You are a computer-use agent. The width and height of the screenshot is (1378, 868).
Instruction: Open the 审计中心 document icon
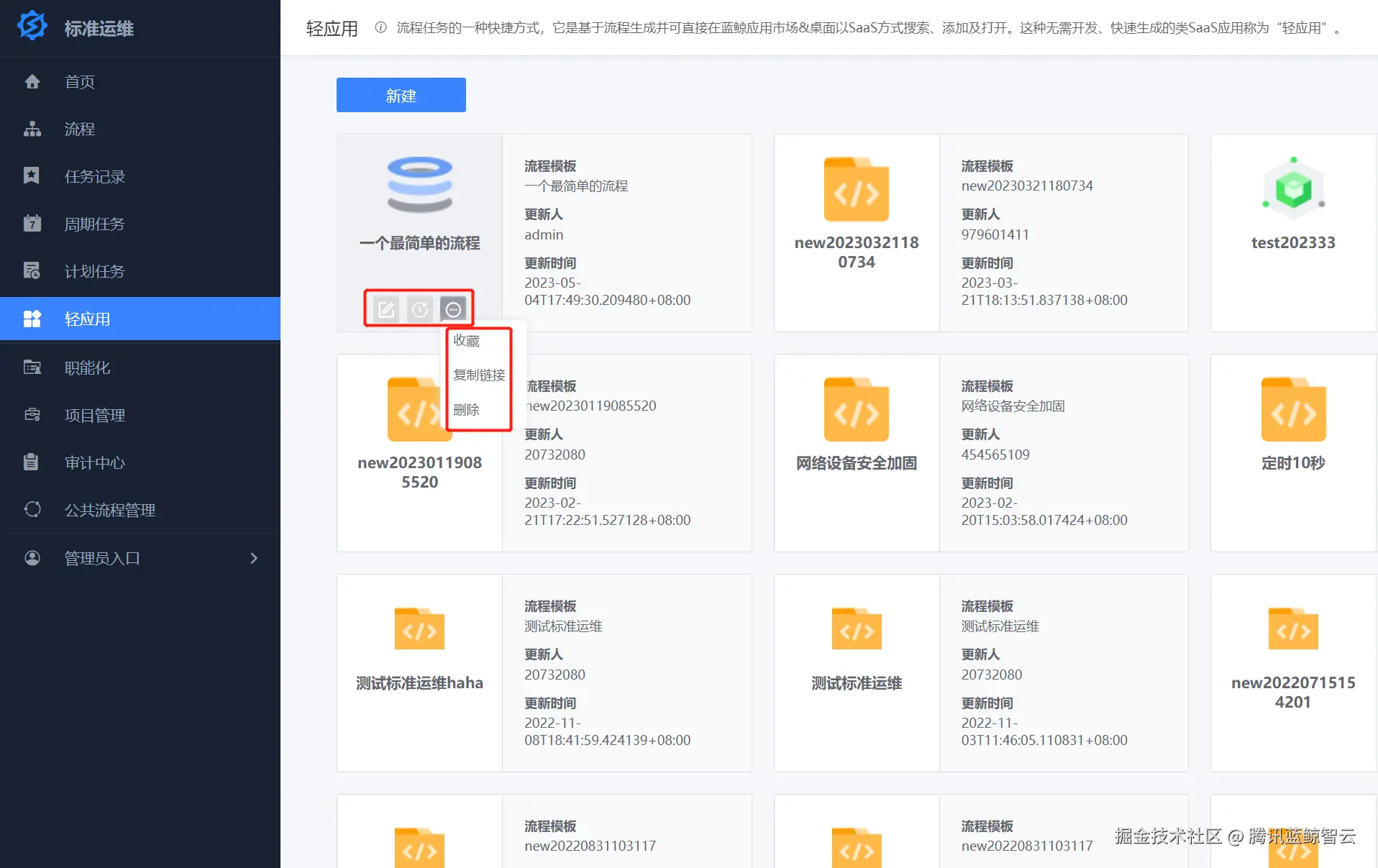pyautogui.click(x=32, y=462)
